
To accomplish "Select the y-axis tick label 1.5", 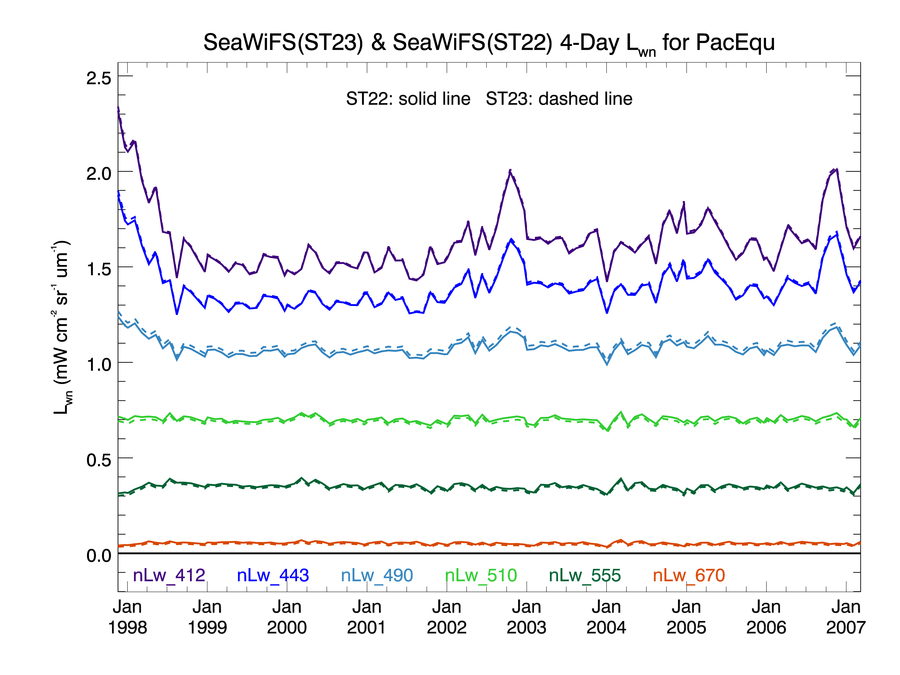I will coord(99,269).
